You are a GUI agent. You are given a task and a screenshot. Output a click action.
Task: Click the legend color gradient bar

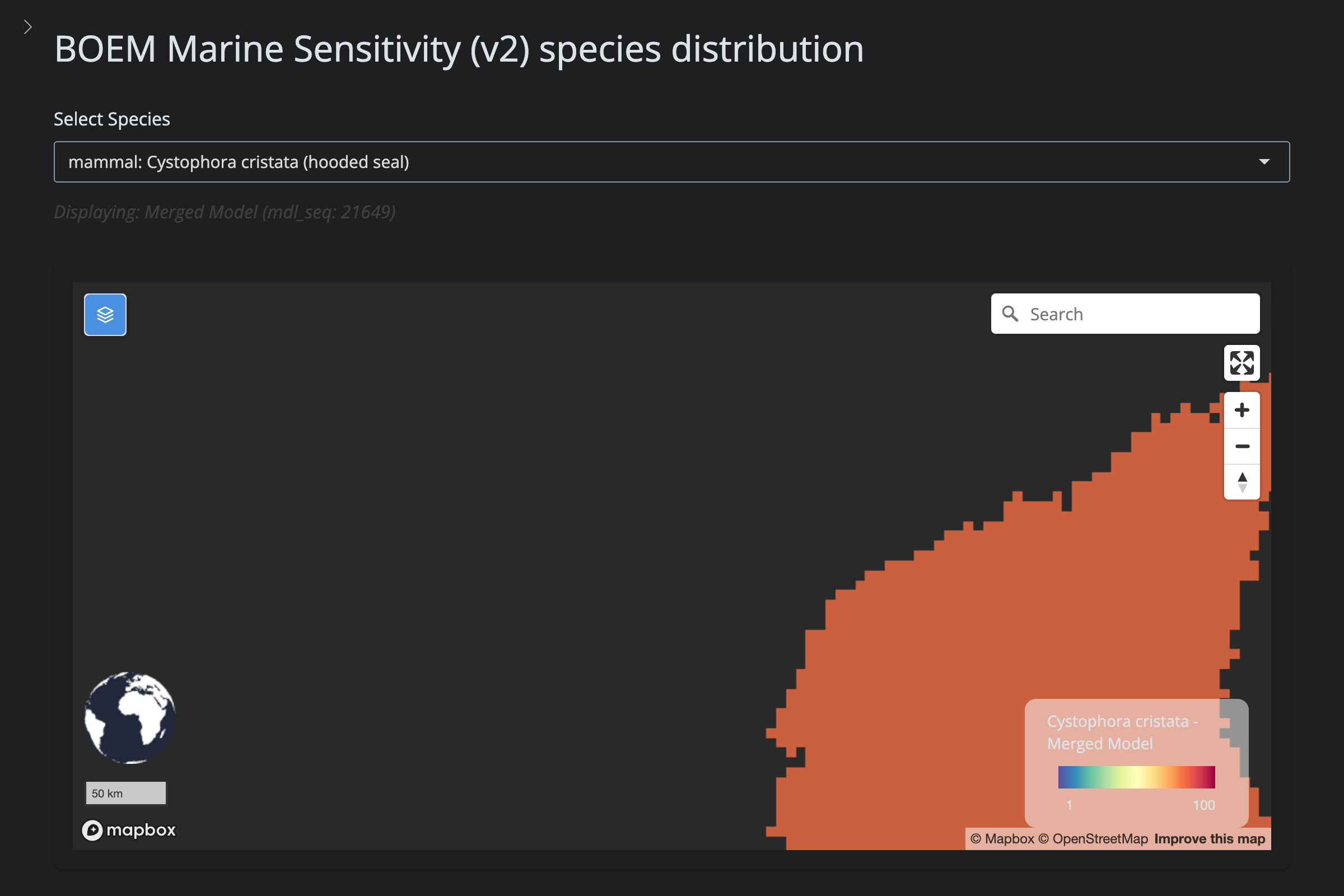[1136, 777]
